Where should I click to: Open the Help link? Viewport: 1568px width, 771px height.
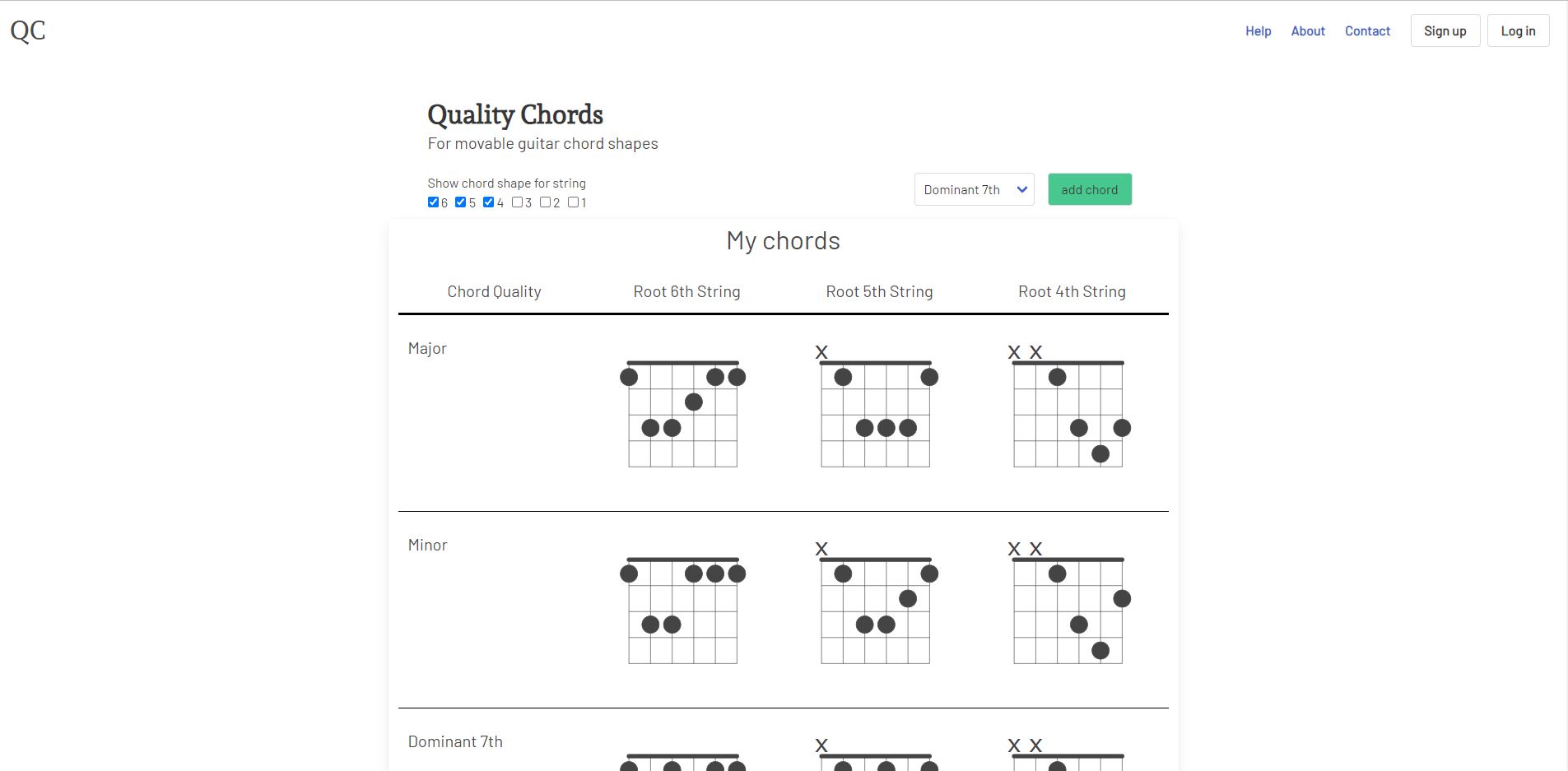1258,31
